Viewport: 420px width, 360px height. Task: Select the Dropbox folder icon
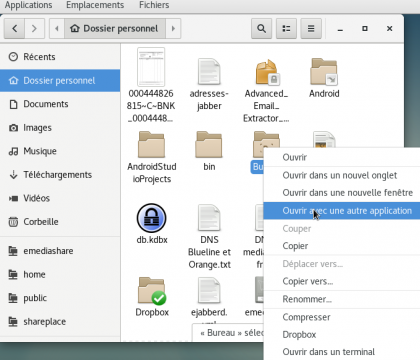point(152,291)
